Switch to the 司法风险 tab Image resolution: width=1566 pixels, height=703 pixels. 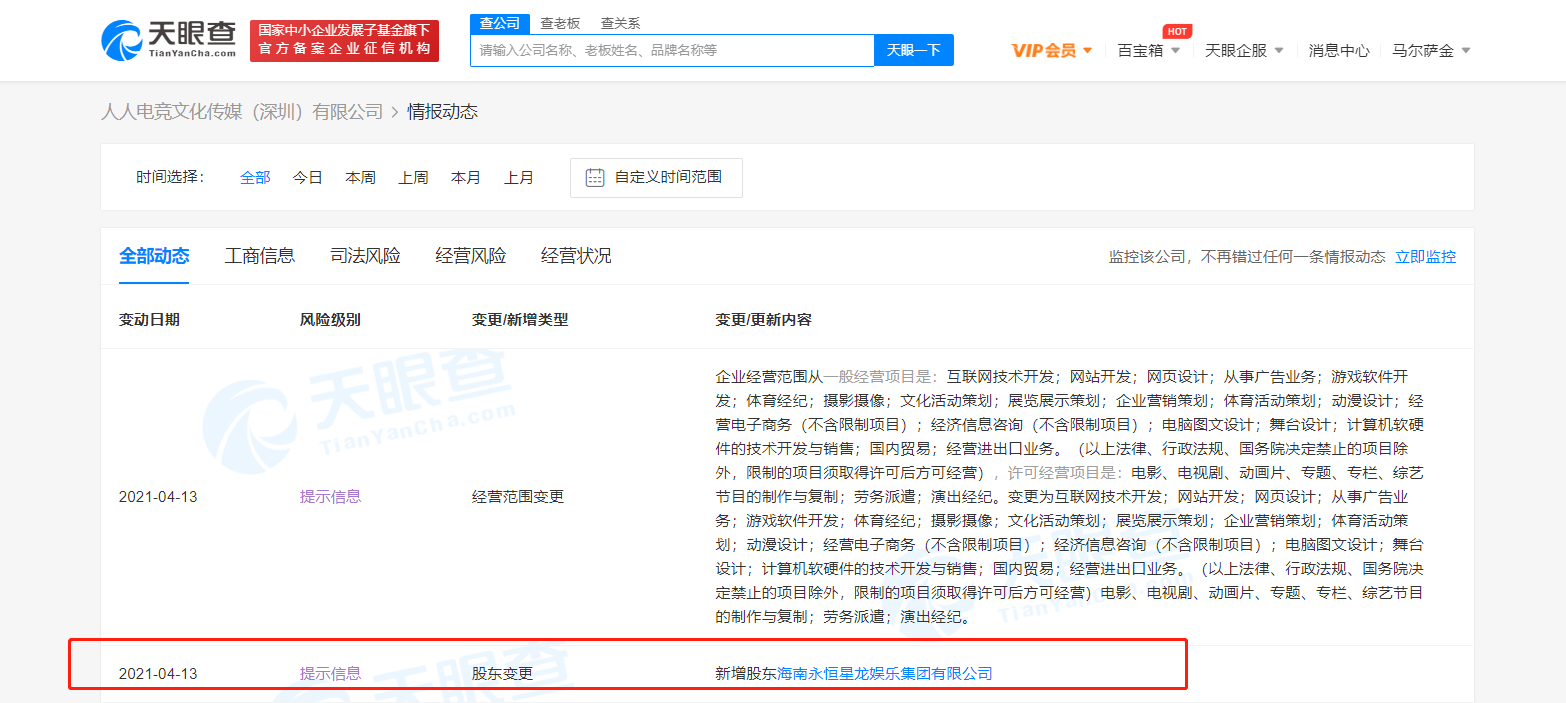pyautogui.click(x=365, y=256)
